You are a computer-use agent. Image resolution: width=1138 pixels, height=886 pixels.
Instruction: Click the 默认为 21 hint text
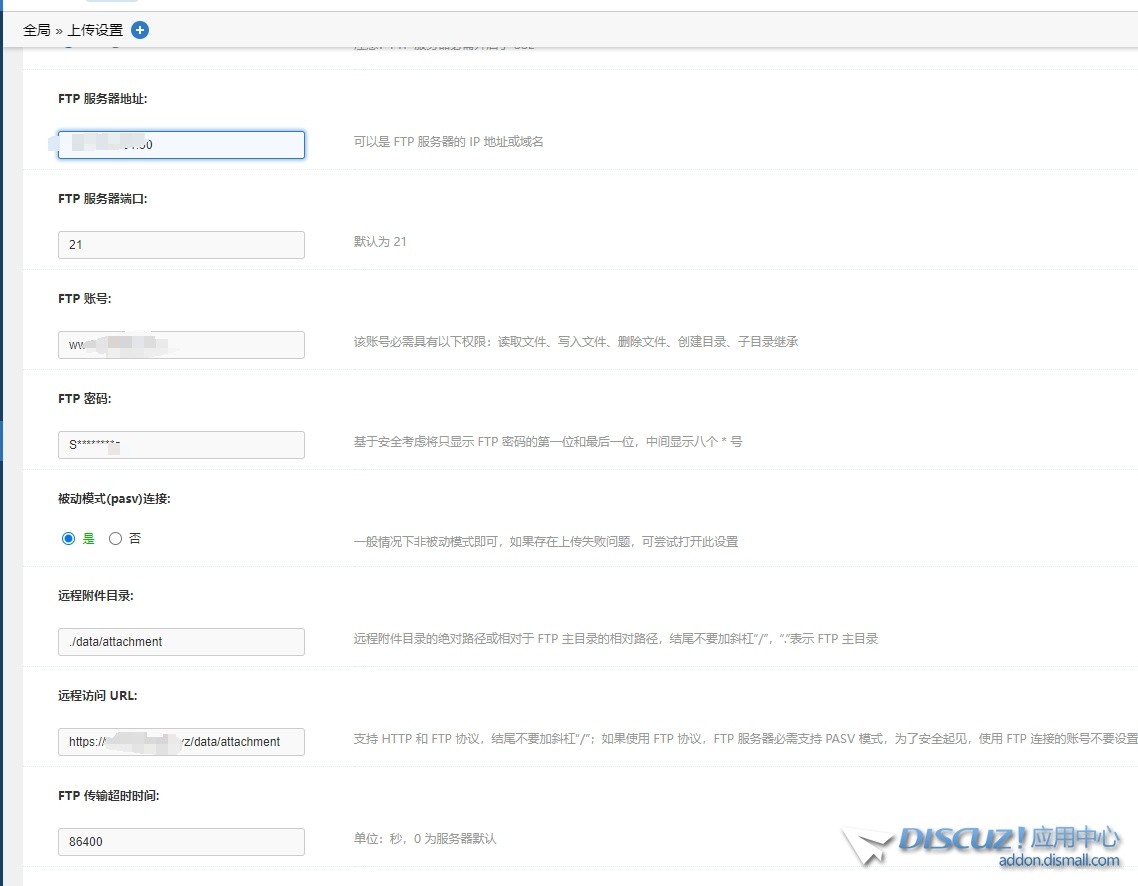click(x=380, y=242)
